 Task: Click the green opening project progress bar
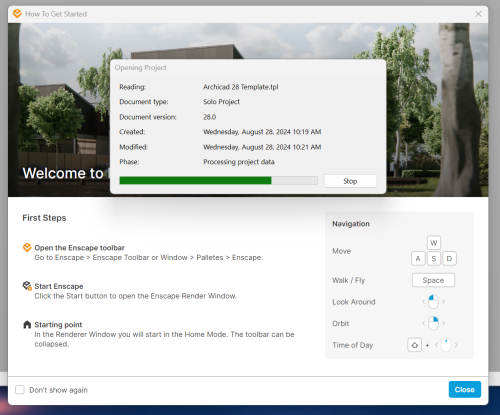218,180
